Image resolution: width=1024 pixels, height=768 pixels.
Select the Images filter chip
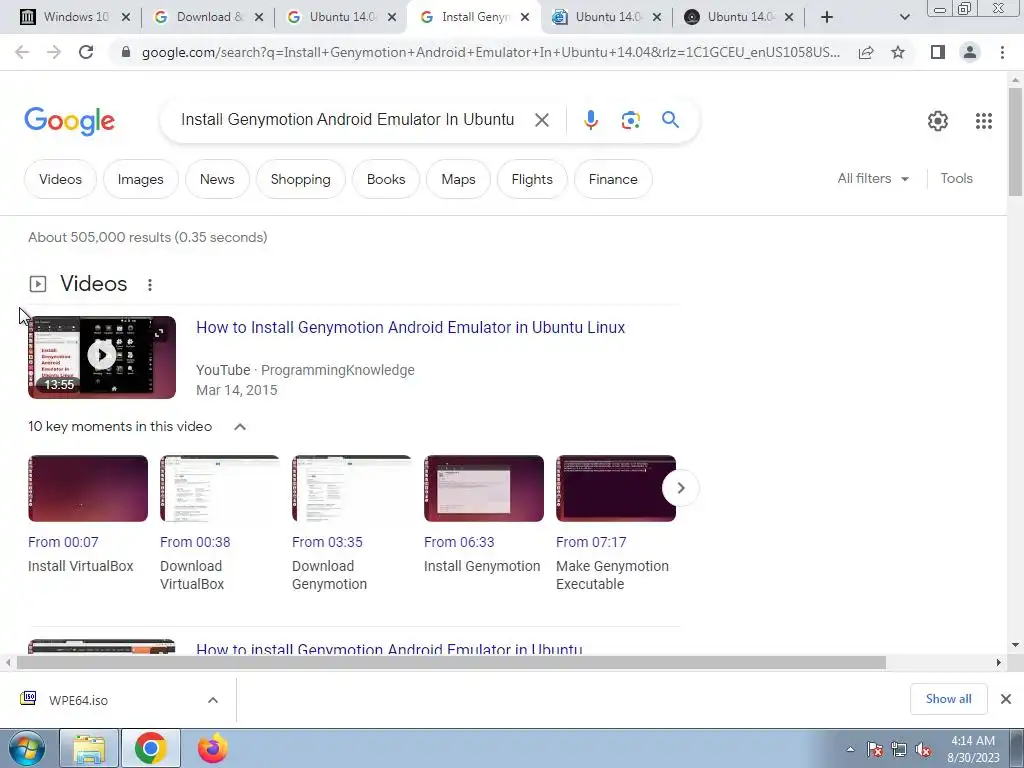[140, 179]
